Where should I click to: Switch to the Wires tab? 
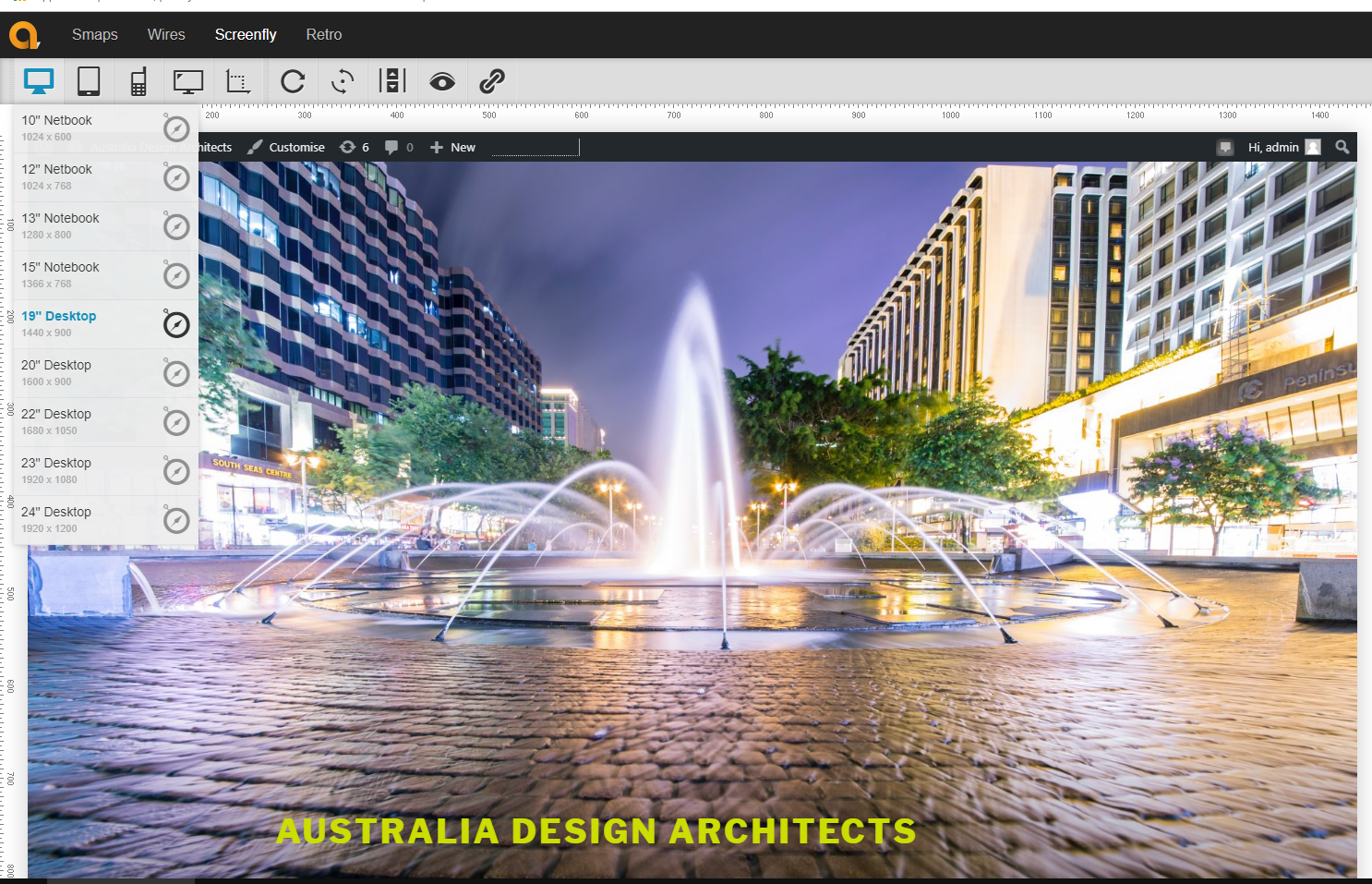pos(166,34)
